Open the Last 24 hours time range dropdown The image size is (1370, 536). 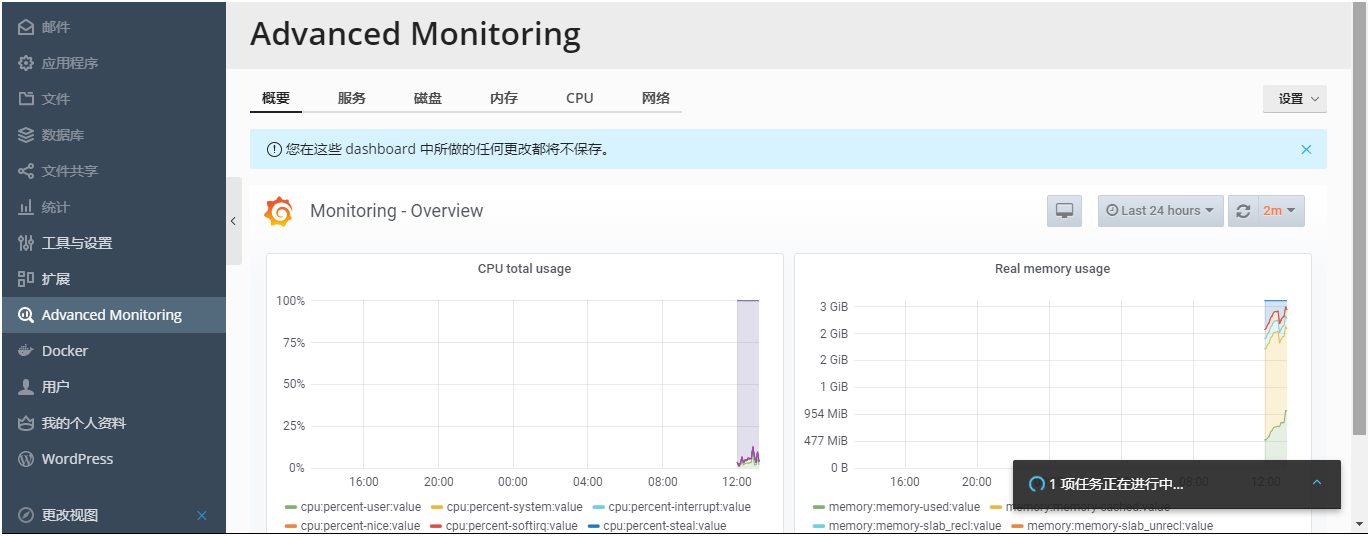(x=1160, y=211)
